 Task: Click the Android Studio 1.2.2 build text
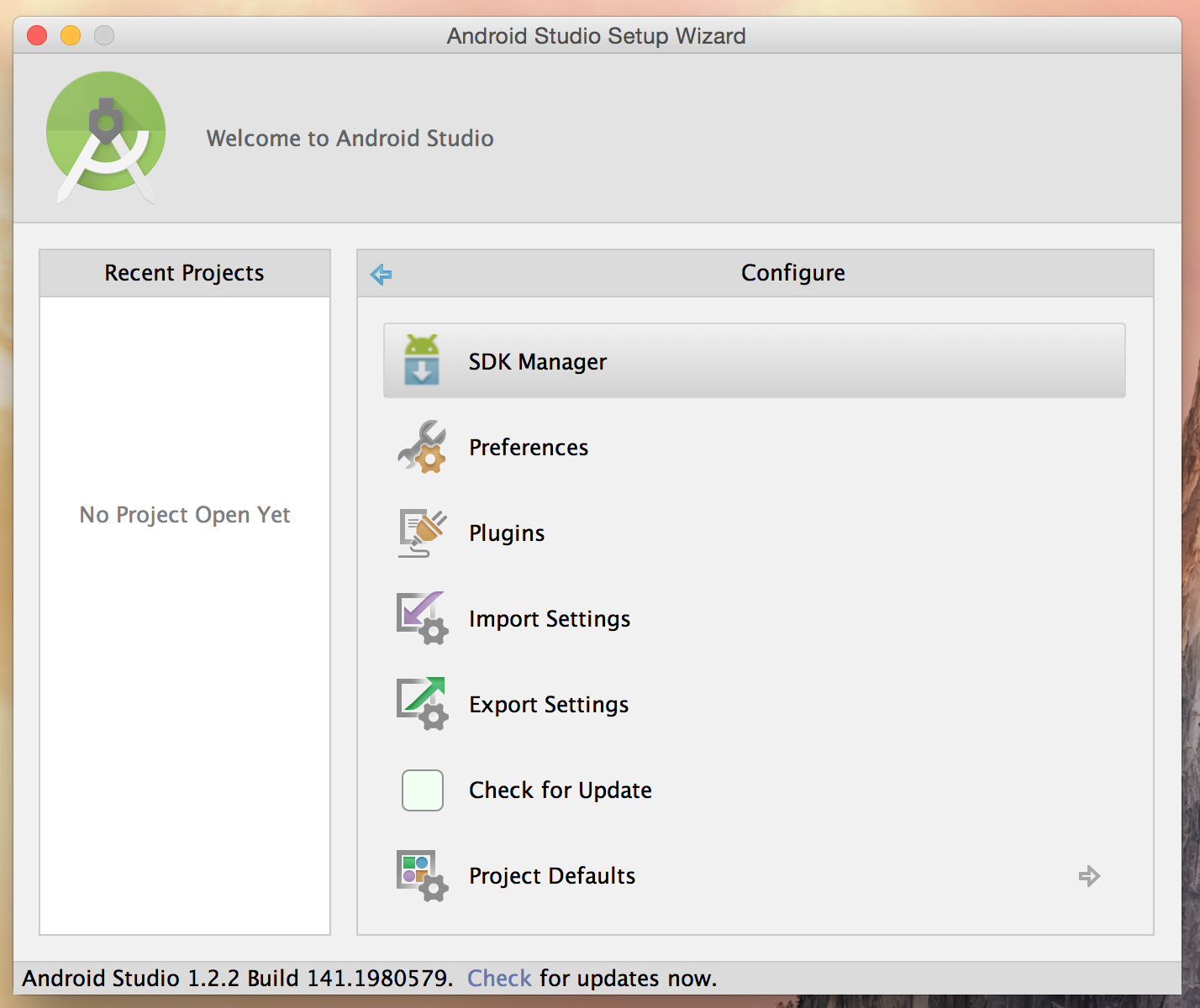(238, 979)
